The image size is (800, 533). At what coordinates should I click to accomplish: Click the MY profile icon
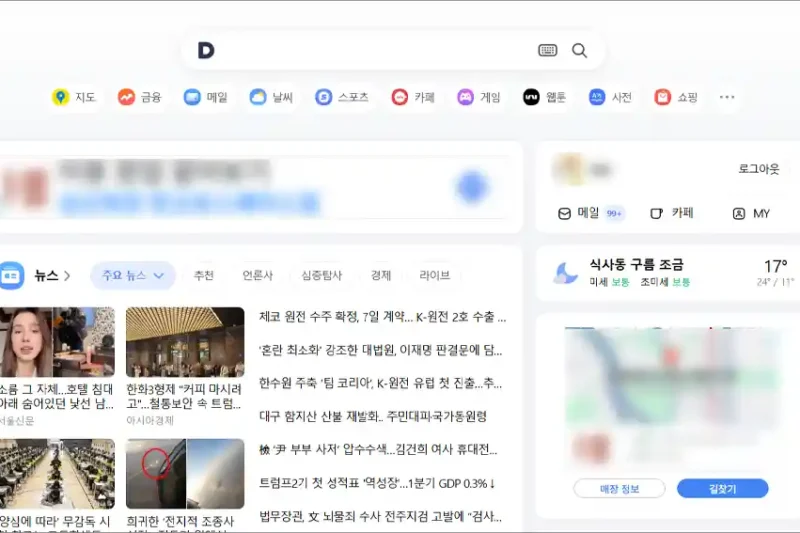tap(739, 214)
